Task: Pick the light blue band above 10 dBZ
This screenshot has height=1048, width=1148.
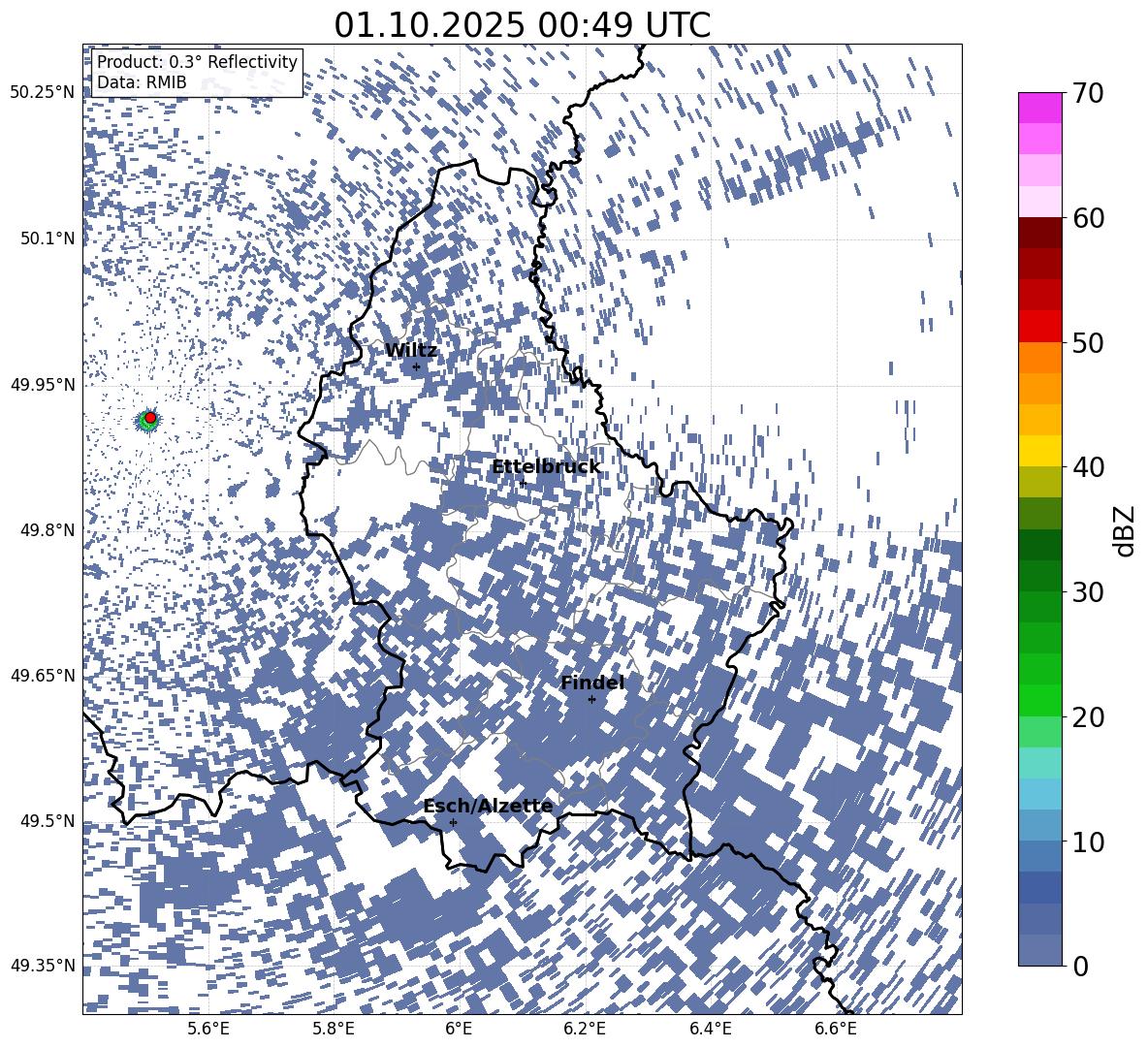Action: pyautogui.click(x=1039, y=794)
